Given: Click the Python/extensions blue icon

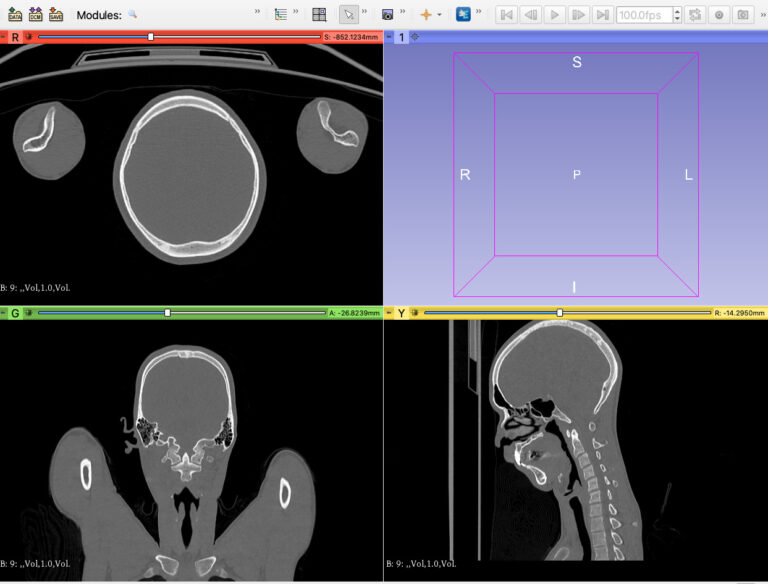Looking at the screenshot, I should click(x=463, y=15).
